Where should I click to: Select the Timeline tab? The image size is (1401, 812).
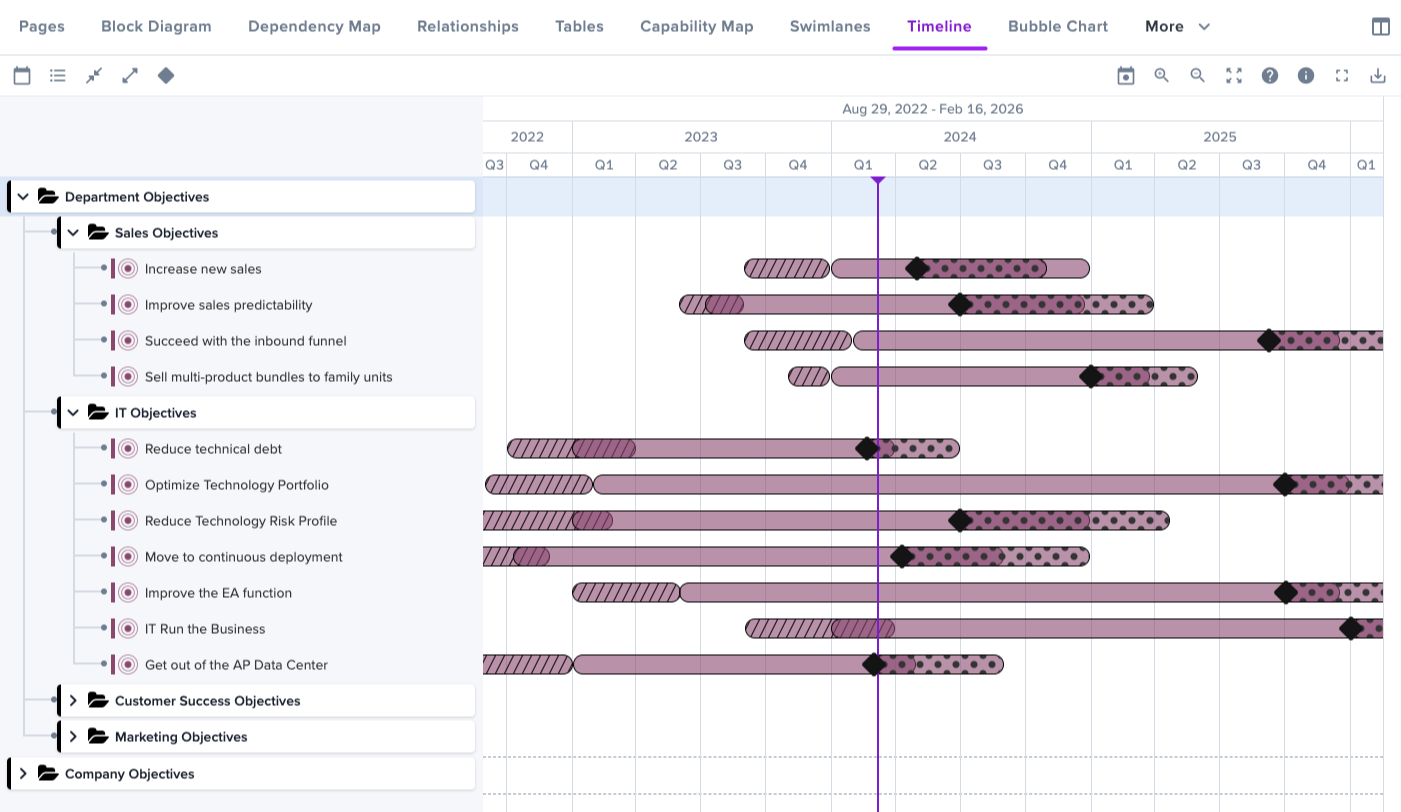939,26
